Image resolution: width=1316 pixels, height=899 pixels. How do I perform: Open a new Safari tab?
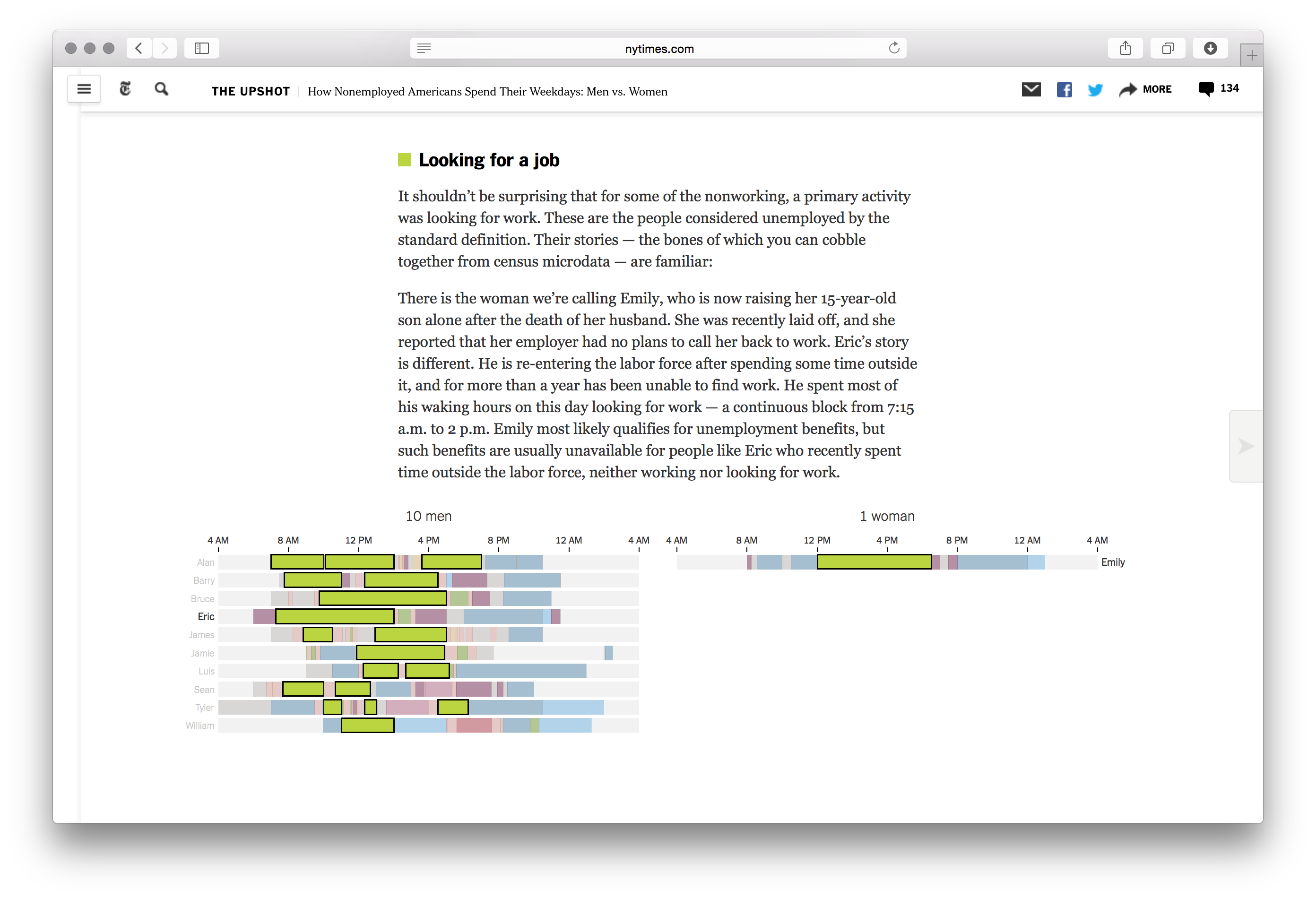[1251, 55]
